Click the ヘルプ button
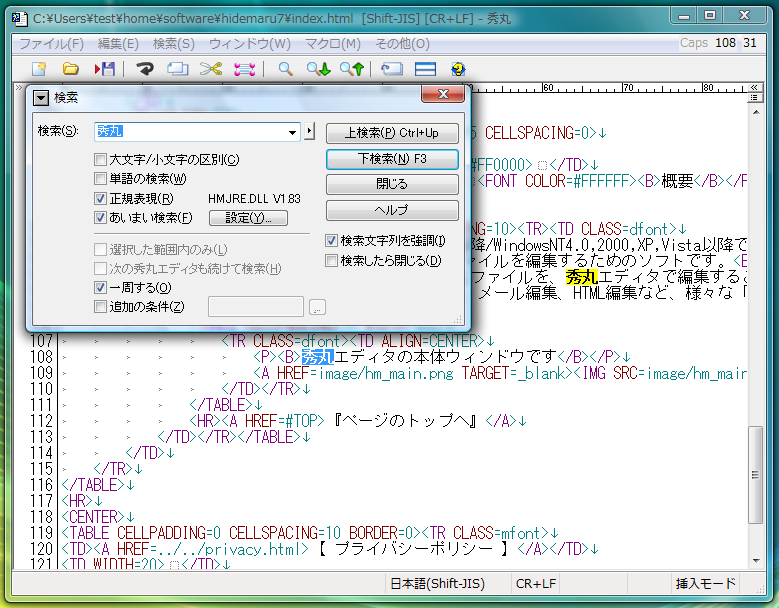This screenshot has height=608, width=779. pos(392,210)
